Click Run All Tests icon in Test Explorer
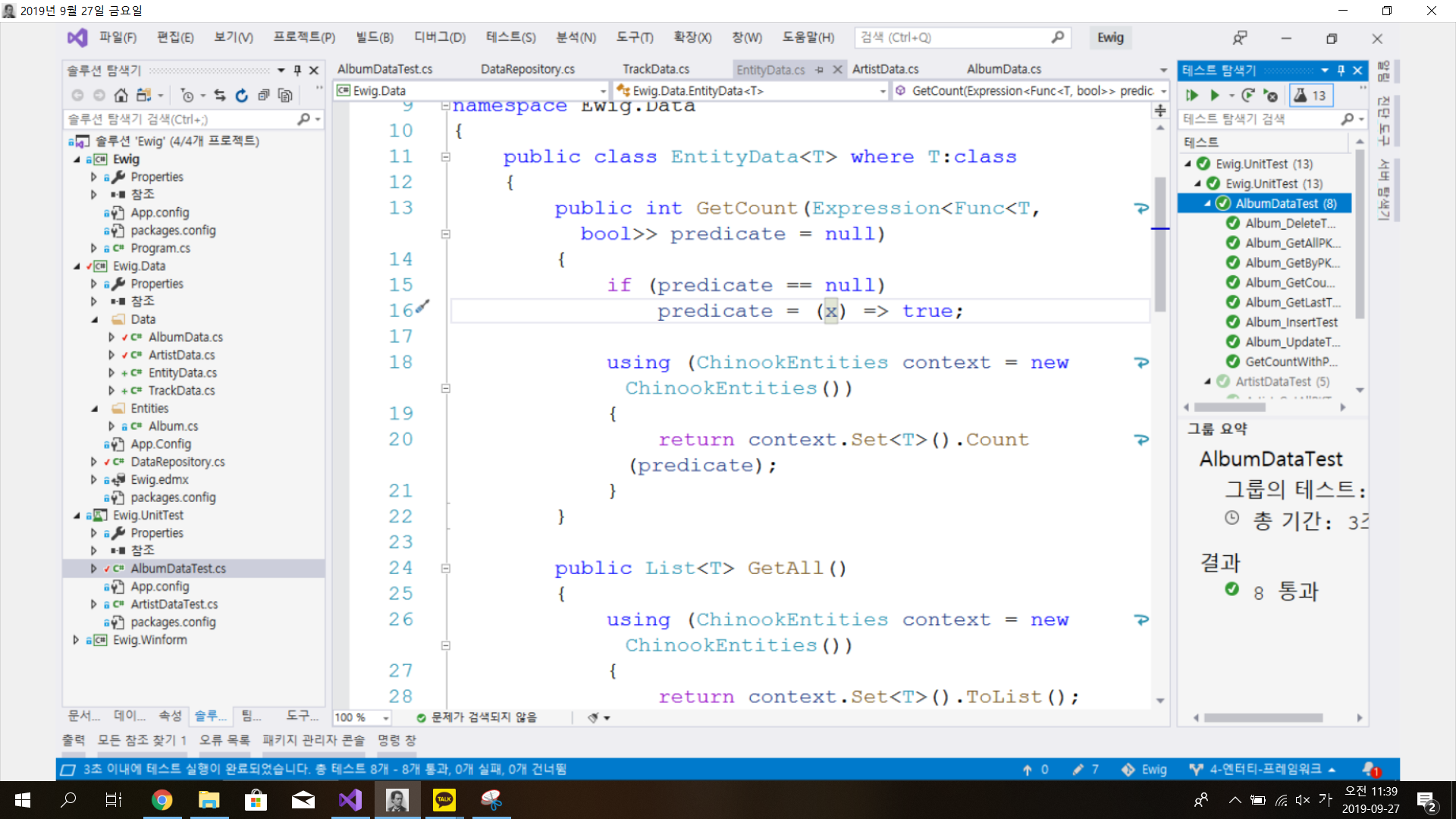This screenshot has height=819, width=1456. 1192,96
